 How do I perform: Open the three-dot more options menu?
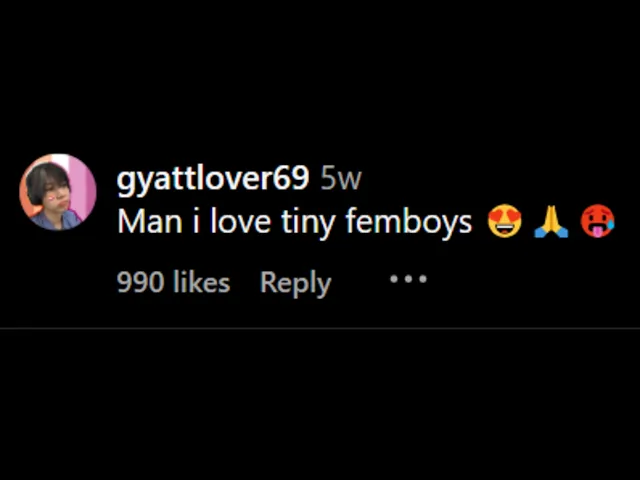[408, 279]
